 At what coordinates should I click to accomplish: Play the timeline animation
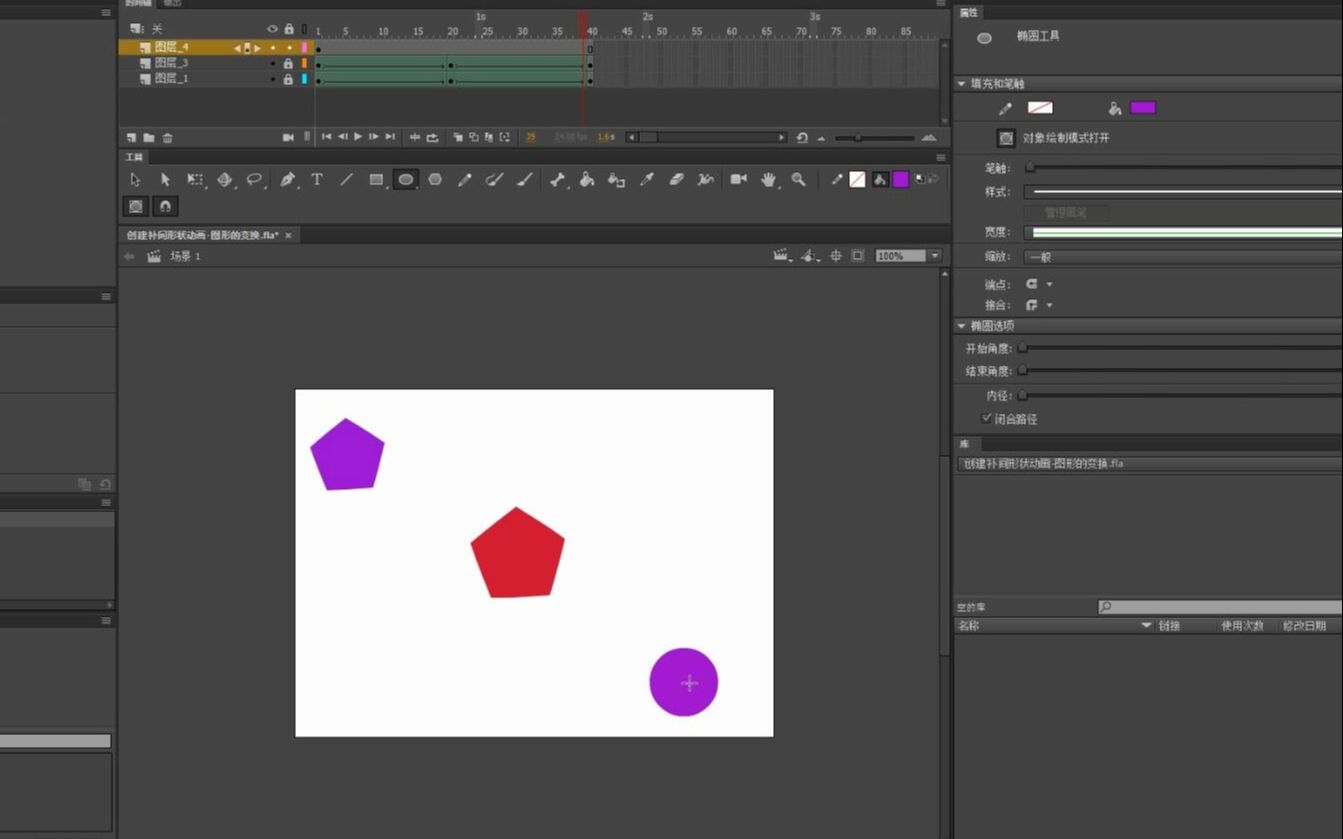357,137
